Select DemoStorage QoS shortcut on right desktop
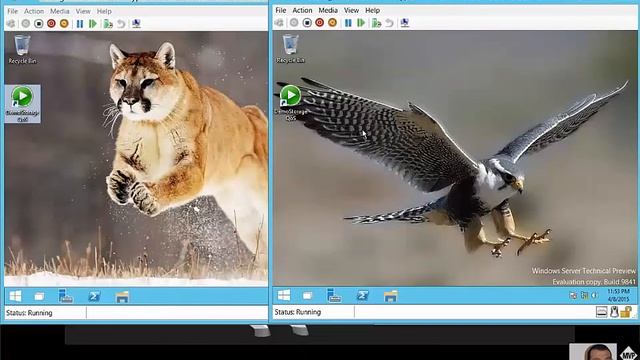 [x=291, y=102]
